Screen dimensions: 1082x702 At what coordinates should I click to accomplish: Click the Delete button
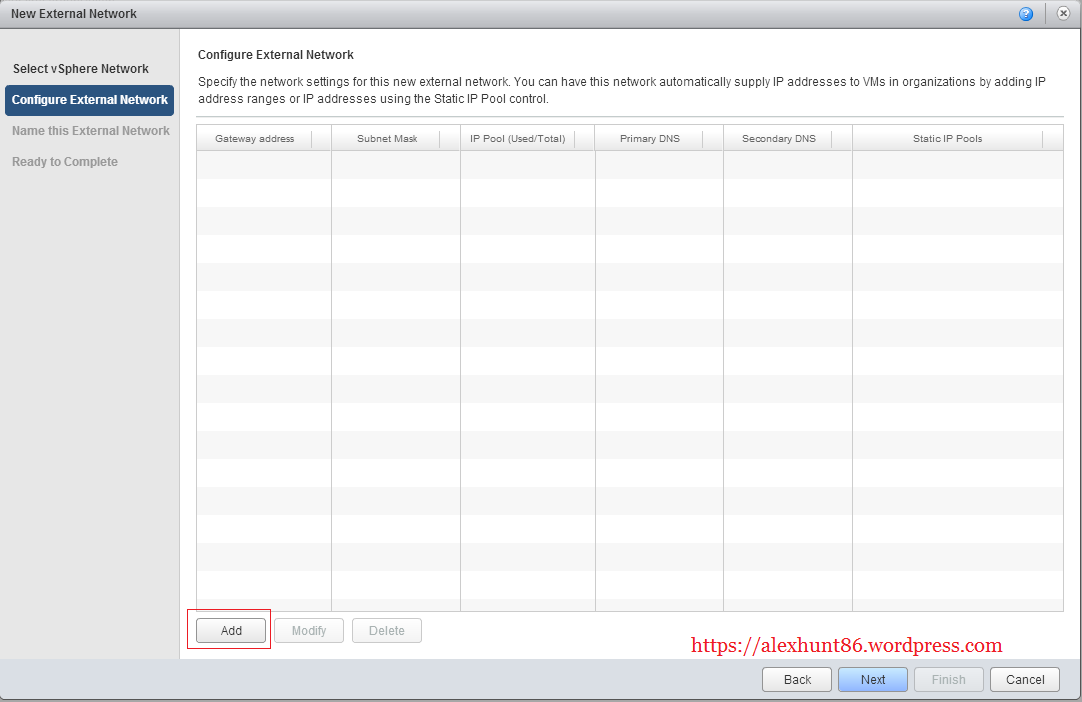coord(387,631)
